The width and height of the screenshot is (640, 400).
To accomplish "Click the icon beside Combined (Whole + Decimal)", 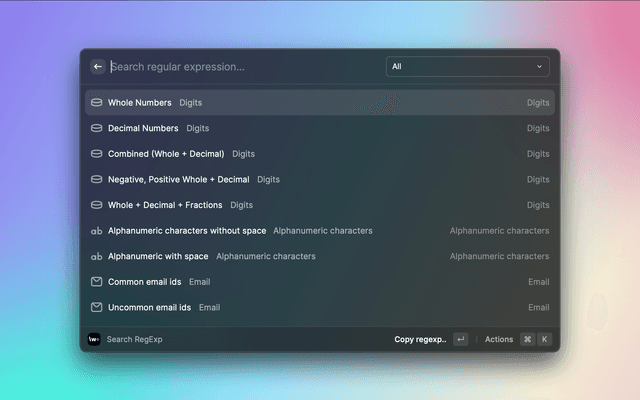I will pos(97,154).
